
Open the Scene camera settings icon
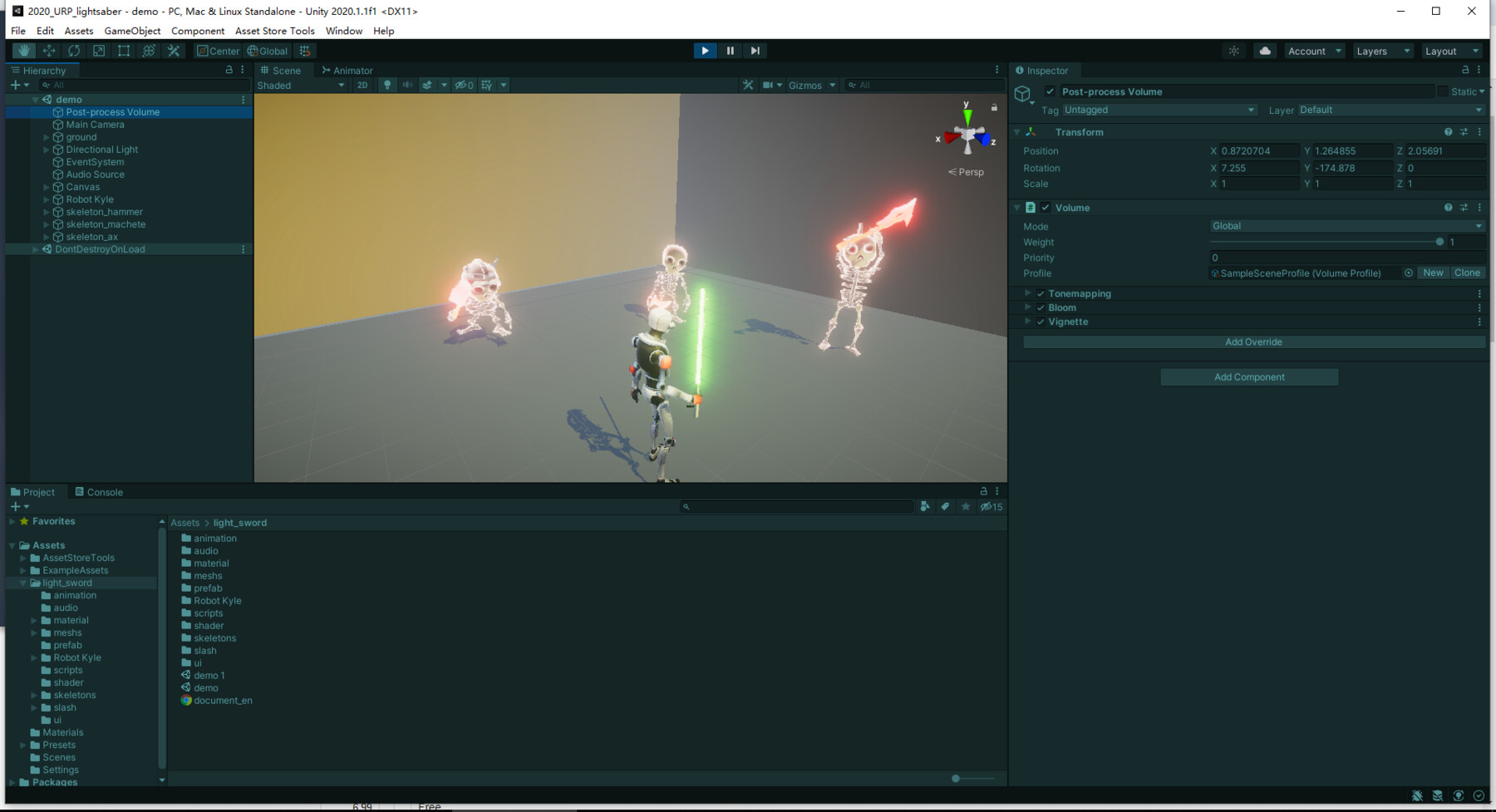tap(769, 85)
